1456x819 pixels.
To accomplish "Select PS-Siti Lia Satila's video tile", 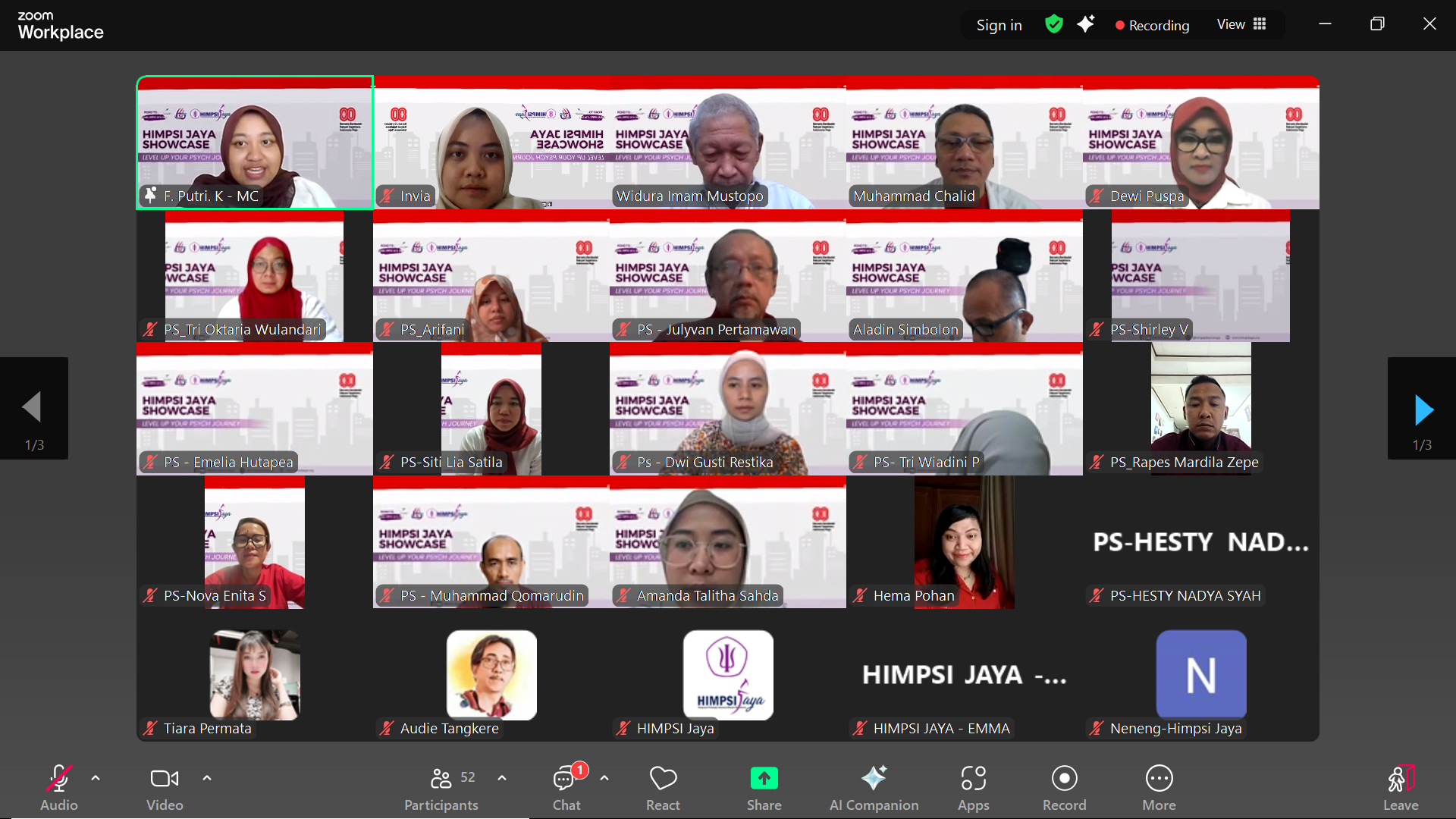I will (x=491, y=409).
